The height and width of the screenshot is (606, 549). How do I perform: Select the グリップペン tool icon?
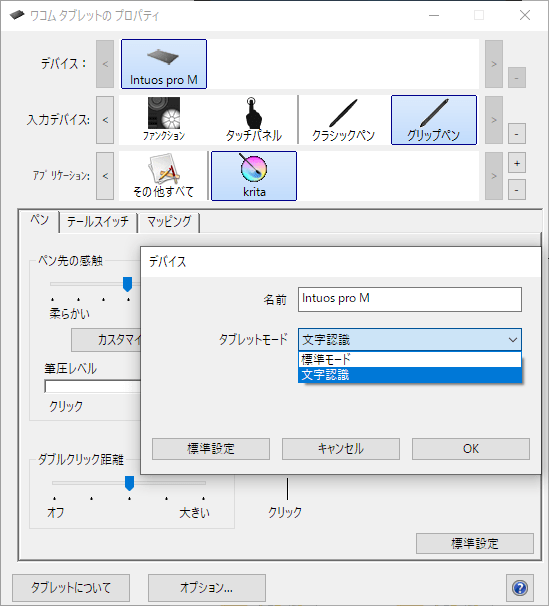434,120
